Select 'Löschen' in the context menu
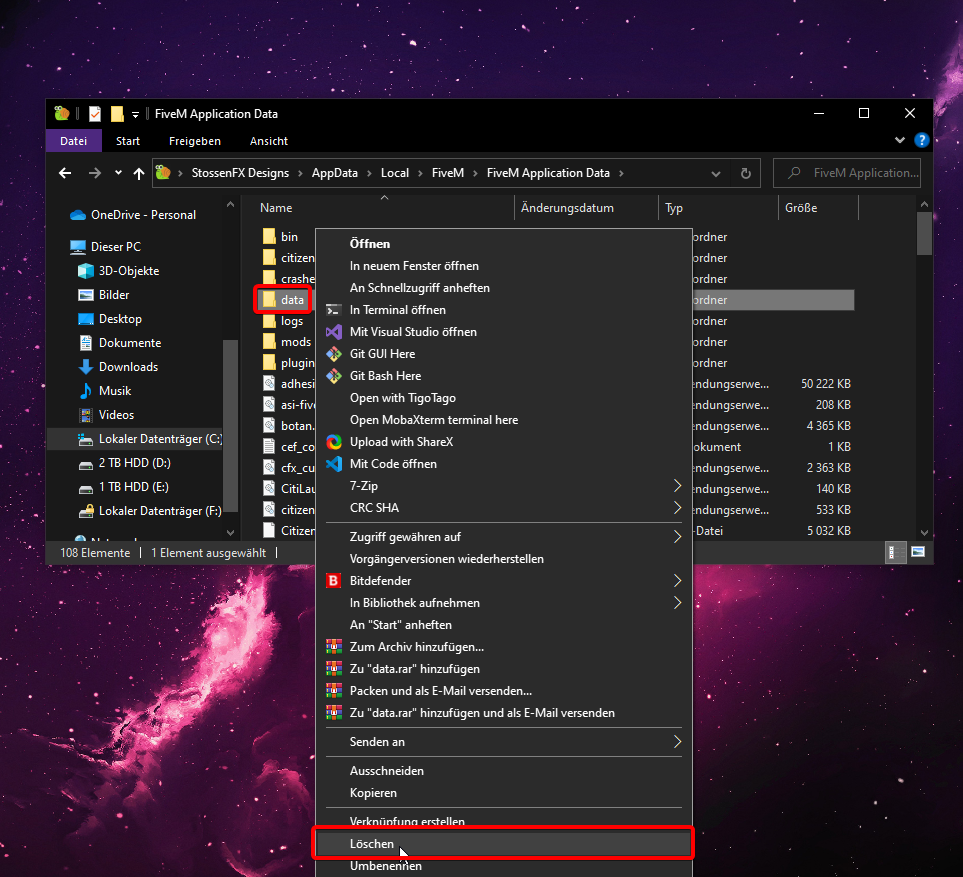Image resolution: width=963 pixels, height=877 pixels. coord(372,844)
